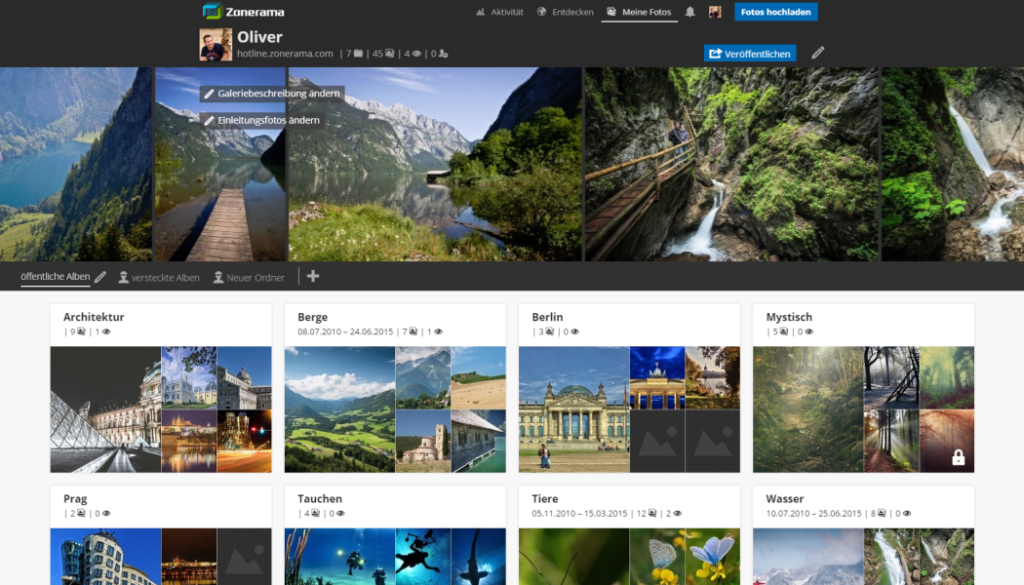
Task: Click the Berge date range 08.07.2010 – 24.06.2015
Action: tap(345, 332)
